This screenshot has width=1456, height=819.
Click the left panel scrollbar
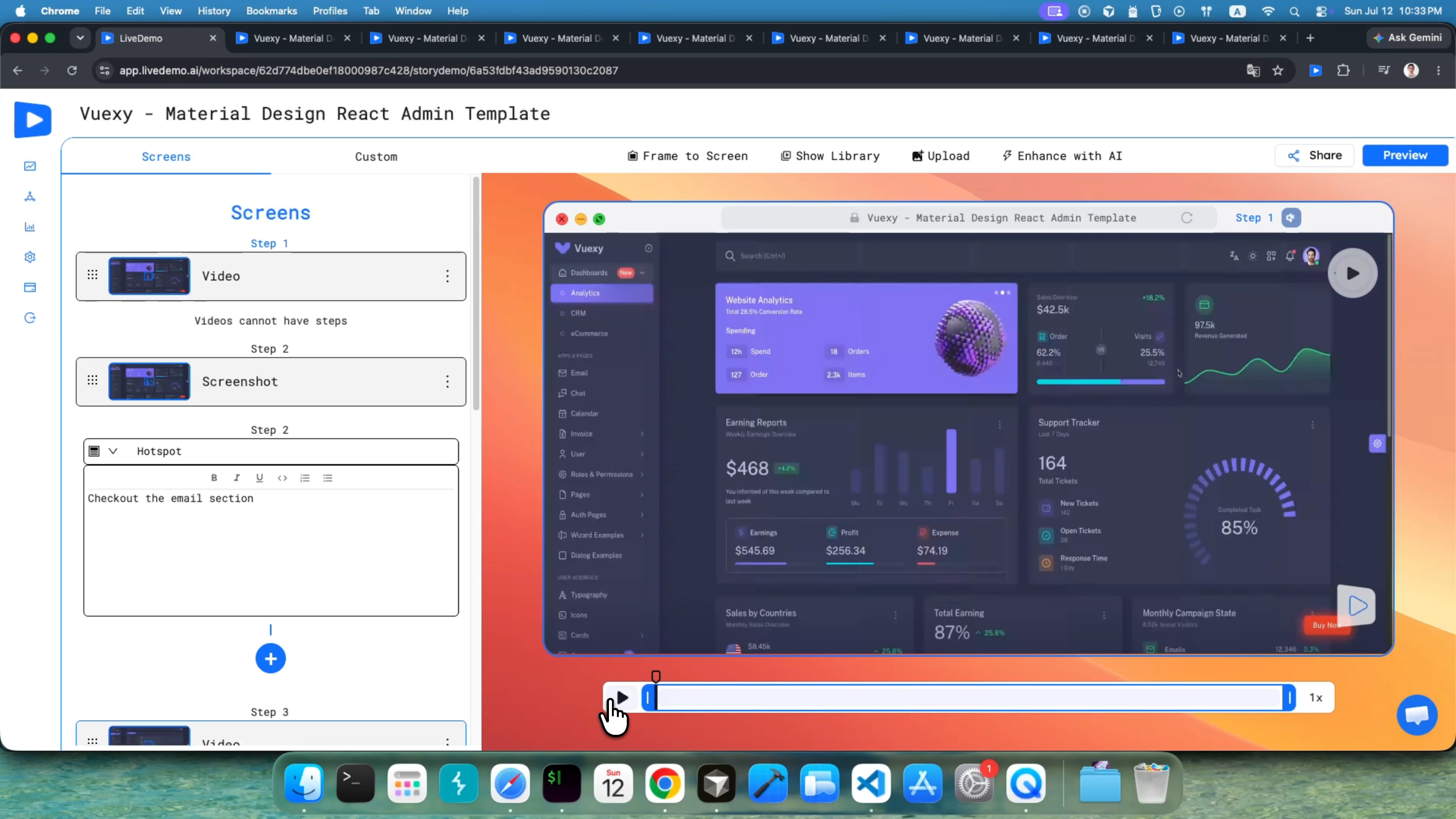coord(476,293)
